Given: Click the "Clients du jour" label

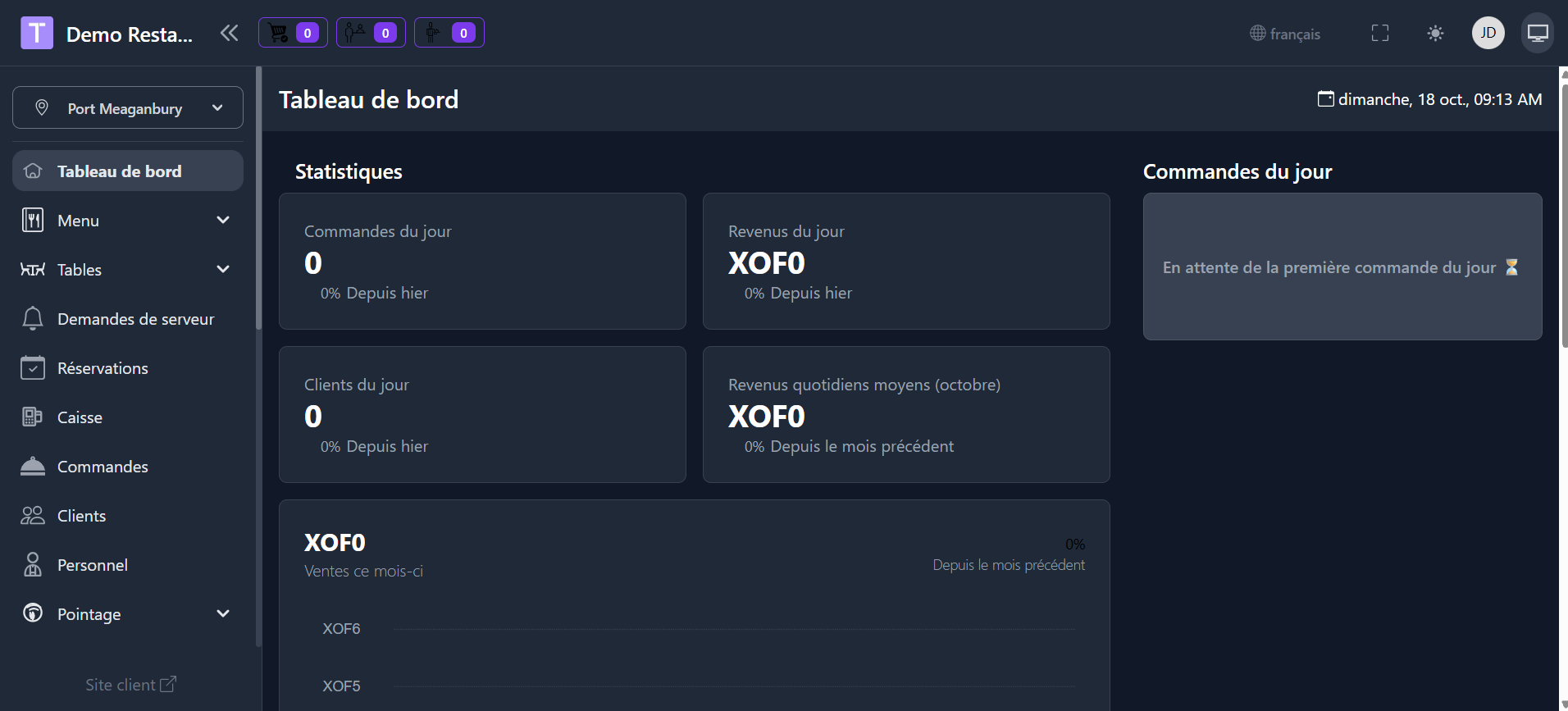Looking at the screenshot, I should pos(357,385).
